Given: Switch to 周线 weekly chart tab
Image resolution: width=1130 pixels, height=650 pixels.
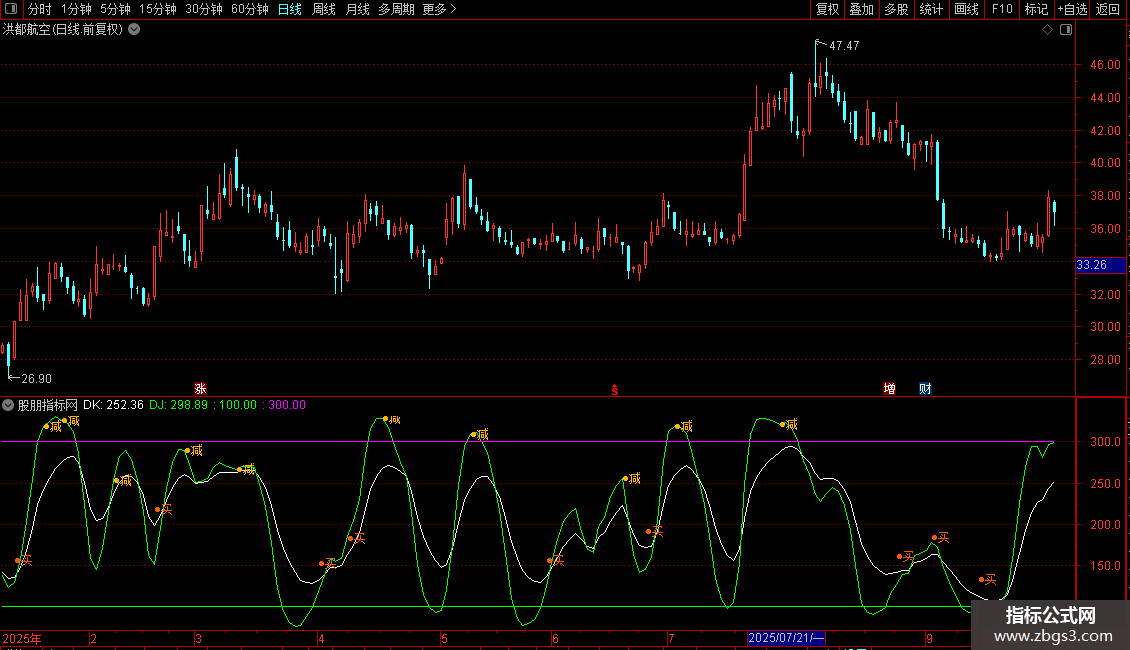Looking at the screenshot, I should [324, 9].
